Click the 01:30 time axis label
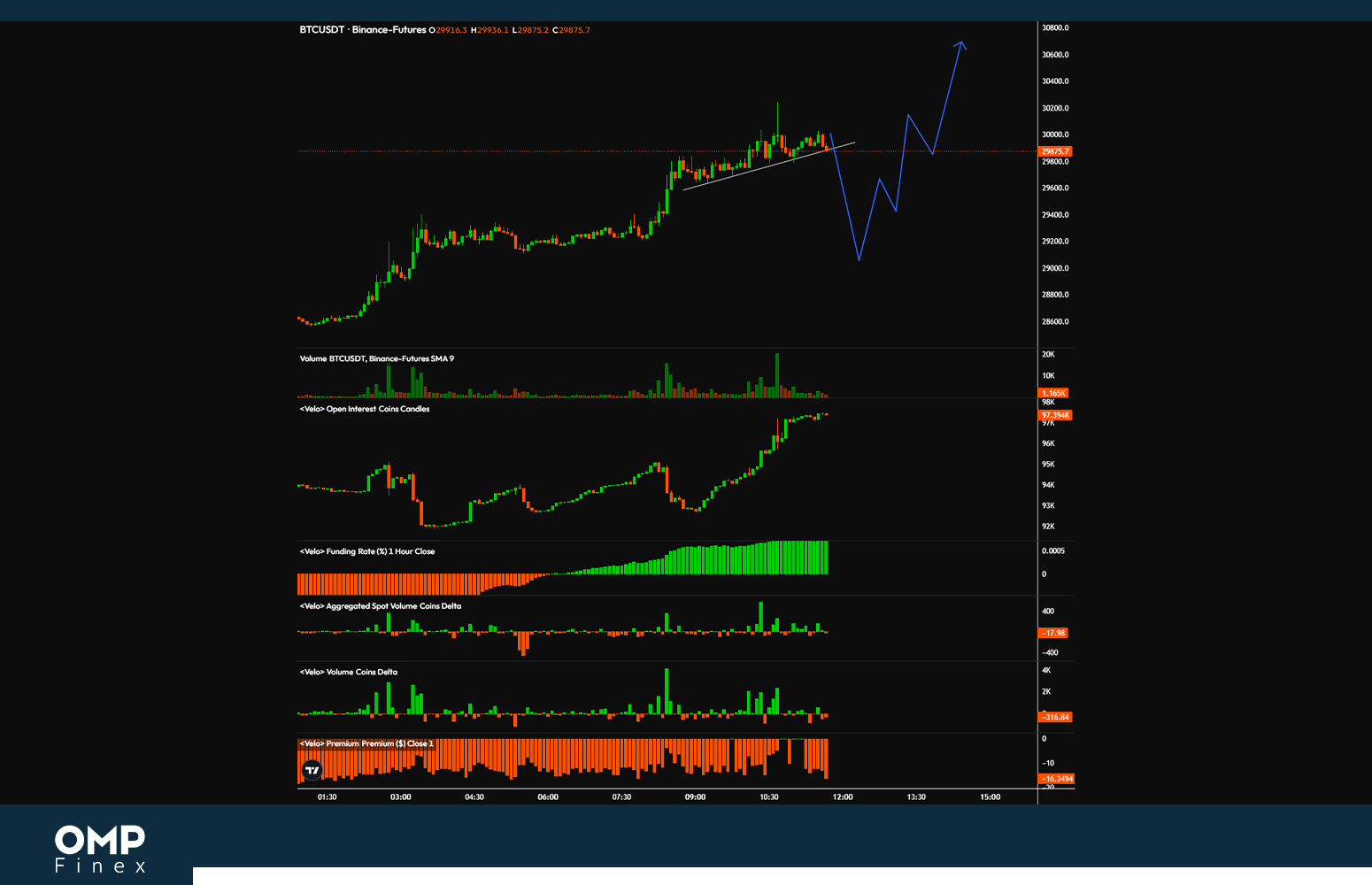 pos(327,797)
